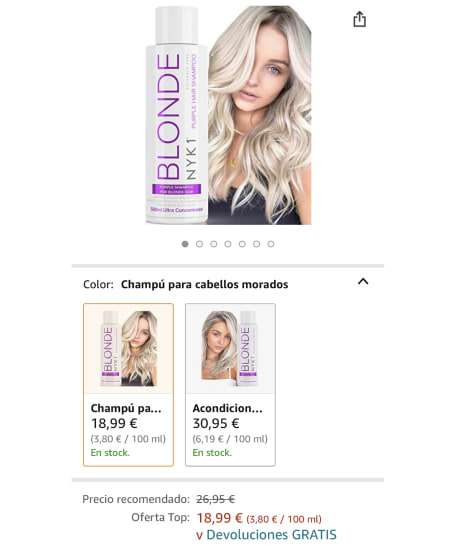Screen dimensions: 475x560
Task: Open main product image of Blonde shampoo
Action: [x=228, y=115]
